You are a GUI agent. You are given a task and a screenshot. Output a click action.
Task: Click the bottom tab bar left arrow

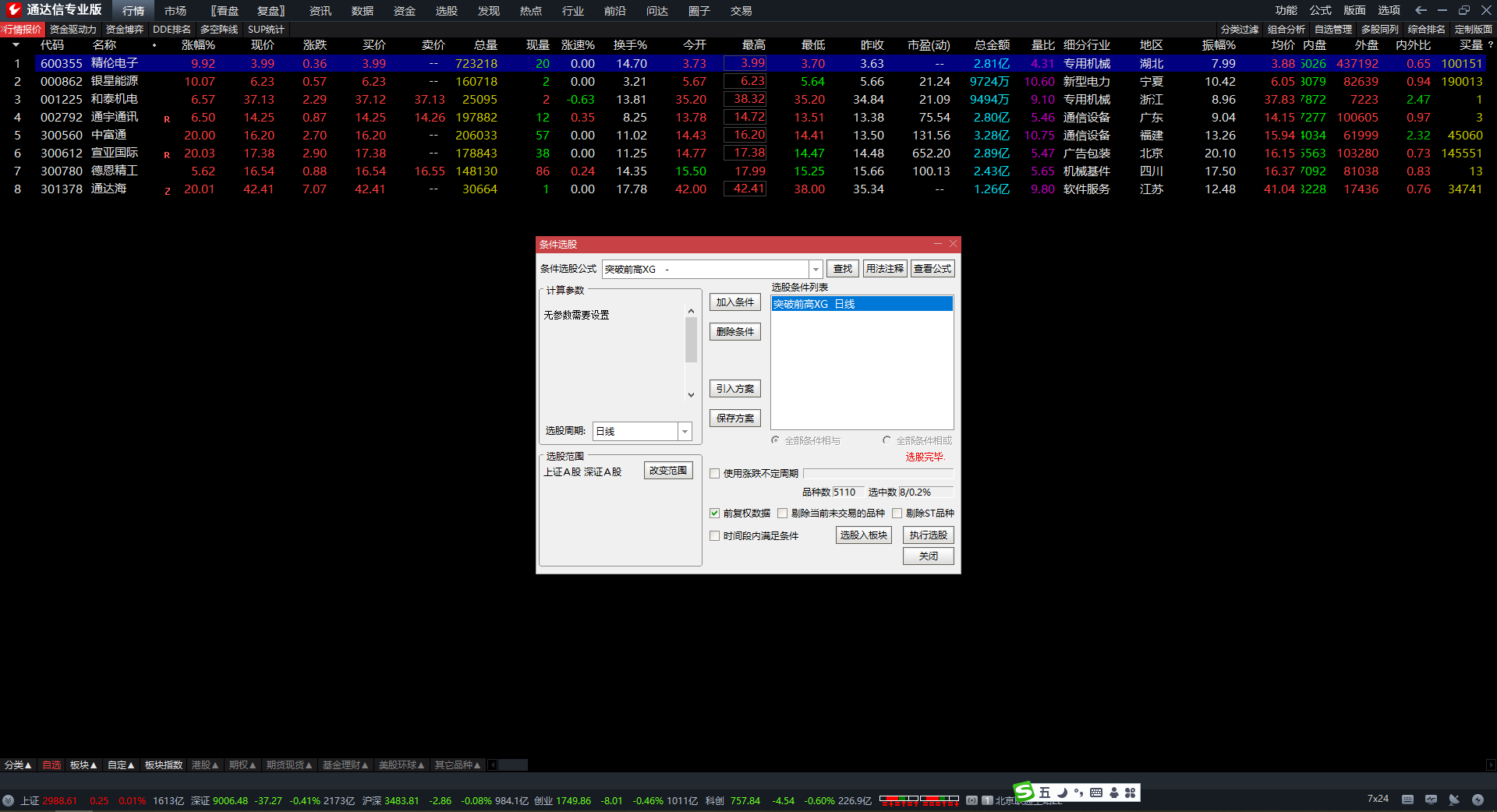(x=493, y=765)
